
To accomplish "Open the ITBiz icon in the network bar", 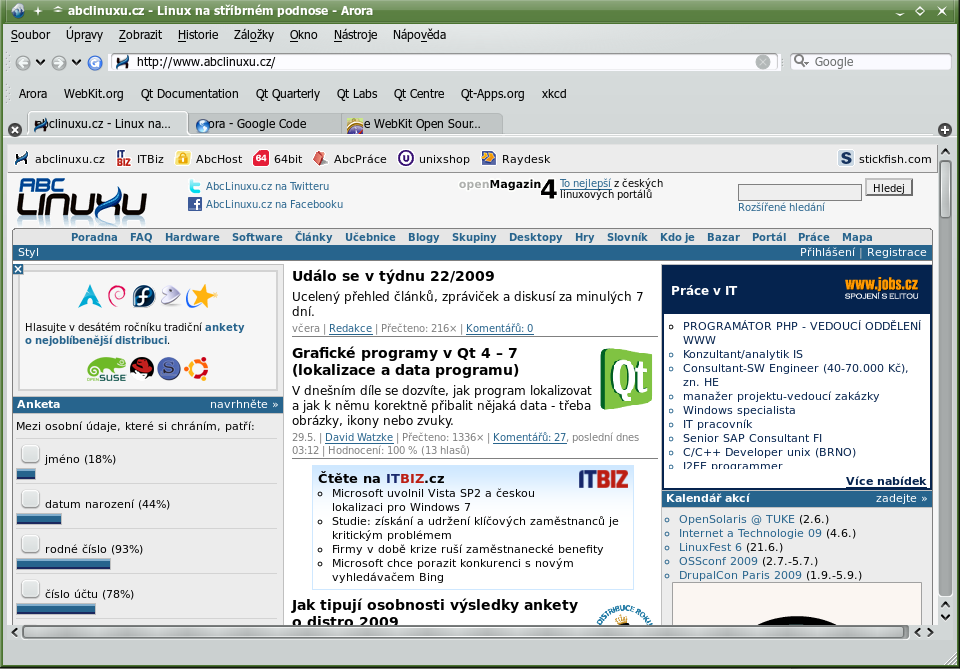I will [x=124, y=159].
